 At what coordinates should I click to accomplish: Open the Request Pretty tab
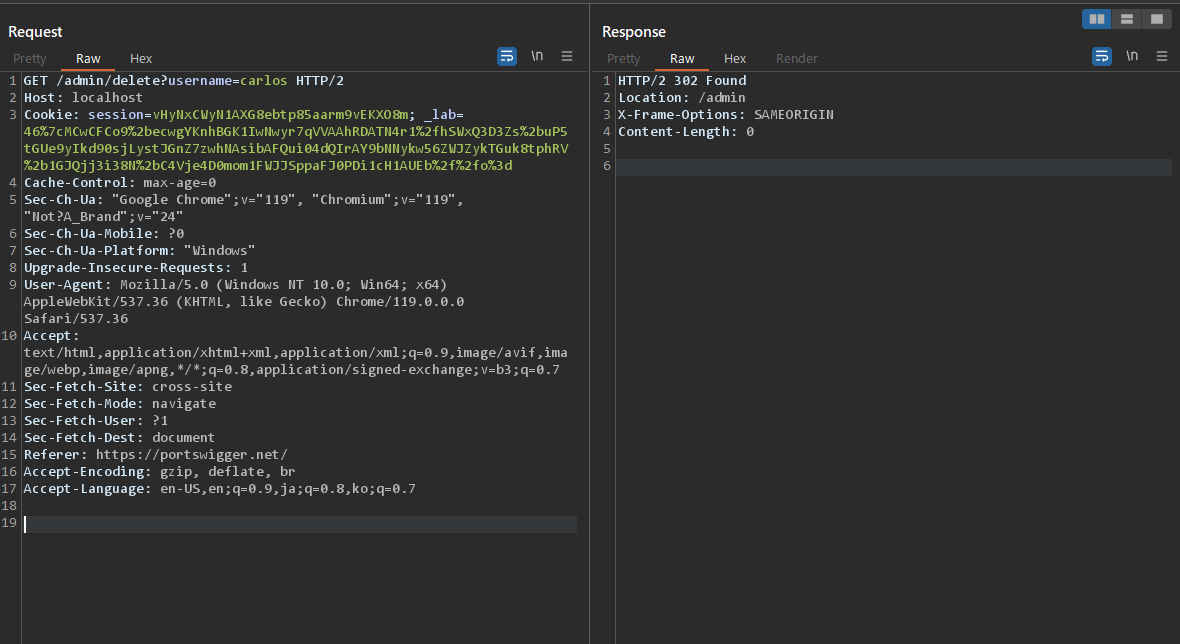pyautogui.click(x=29, y=59)
